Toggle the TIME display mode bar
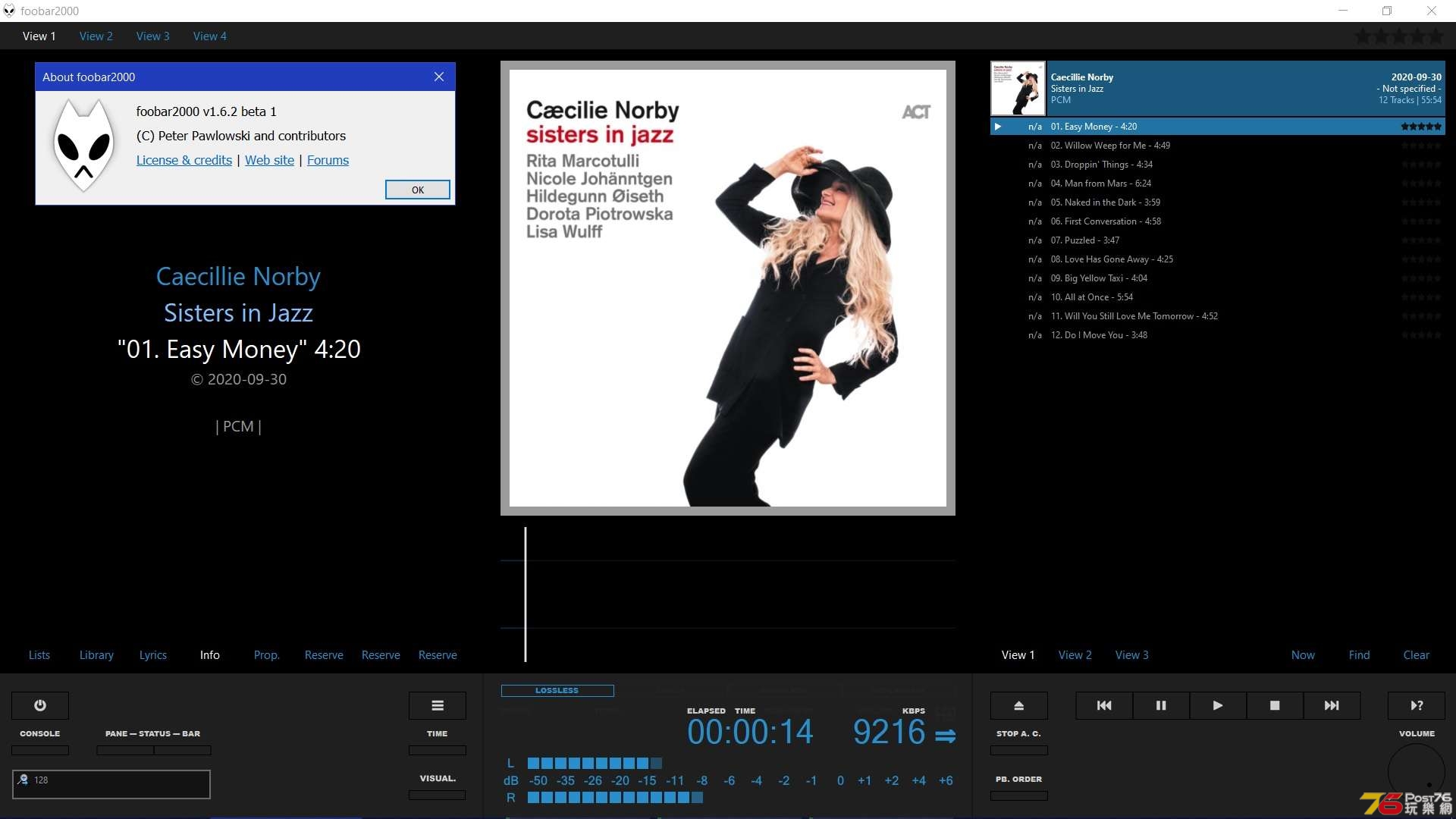 [438, 750]
